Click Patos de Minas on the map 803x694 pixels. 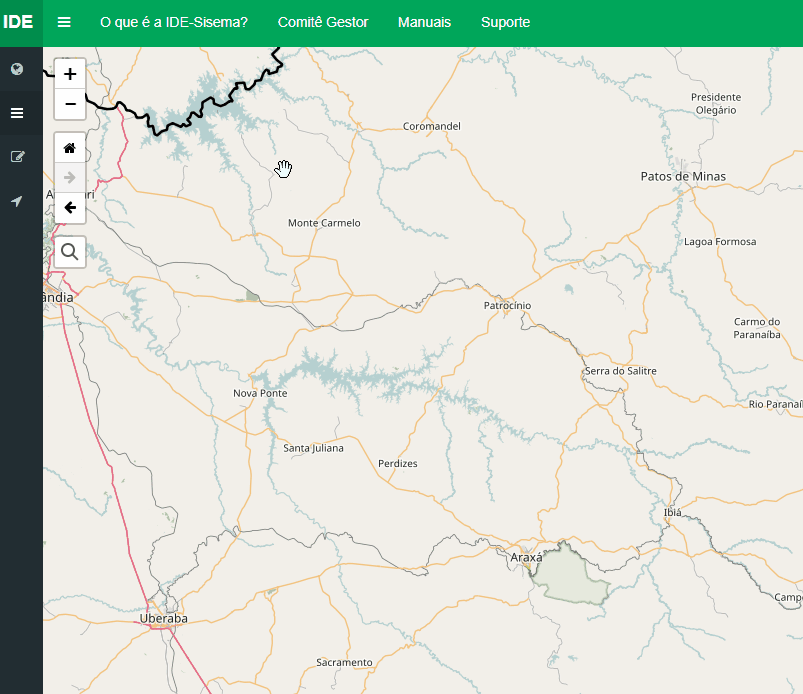pos(682,176)
